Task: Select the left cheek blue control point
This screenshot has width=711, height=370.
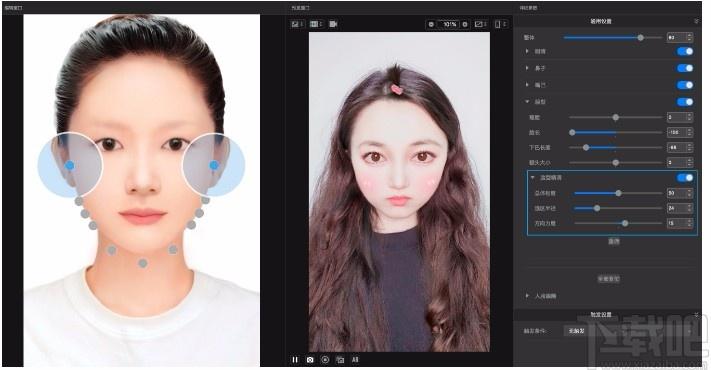Action: click(69, 166)
